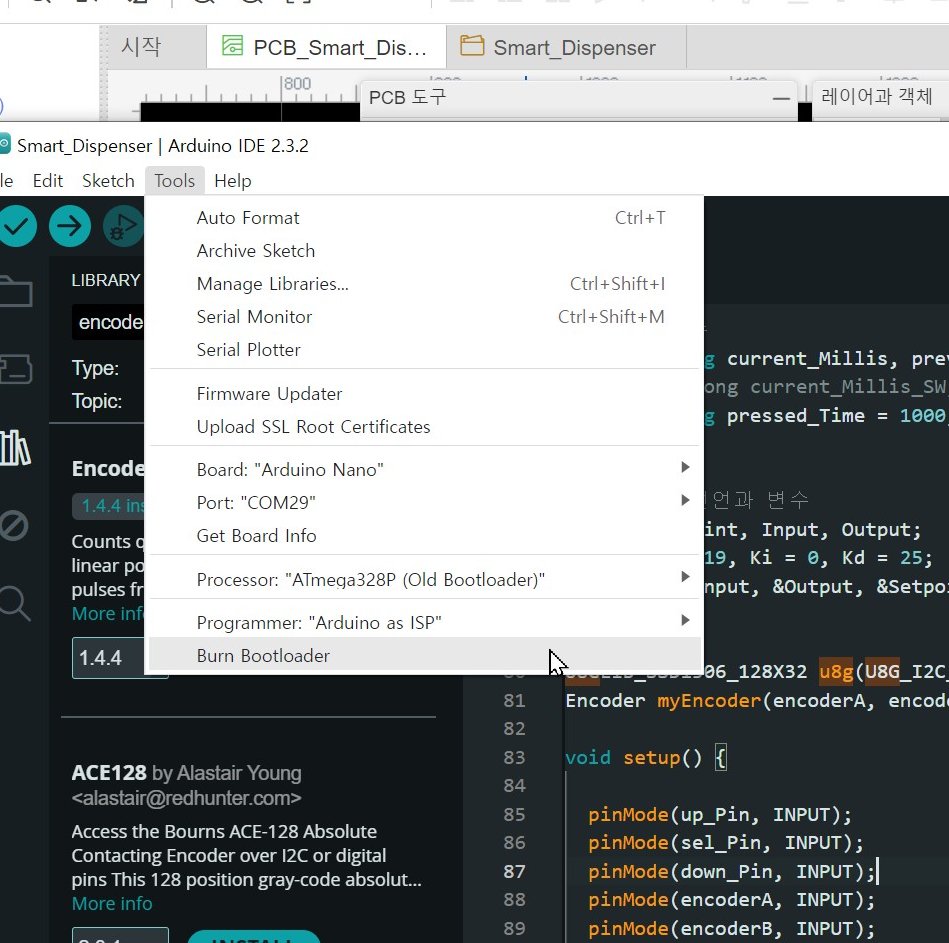Click the code line pinMode(up_Pin, INPUT)

(720, 815)
